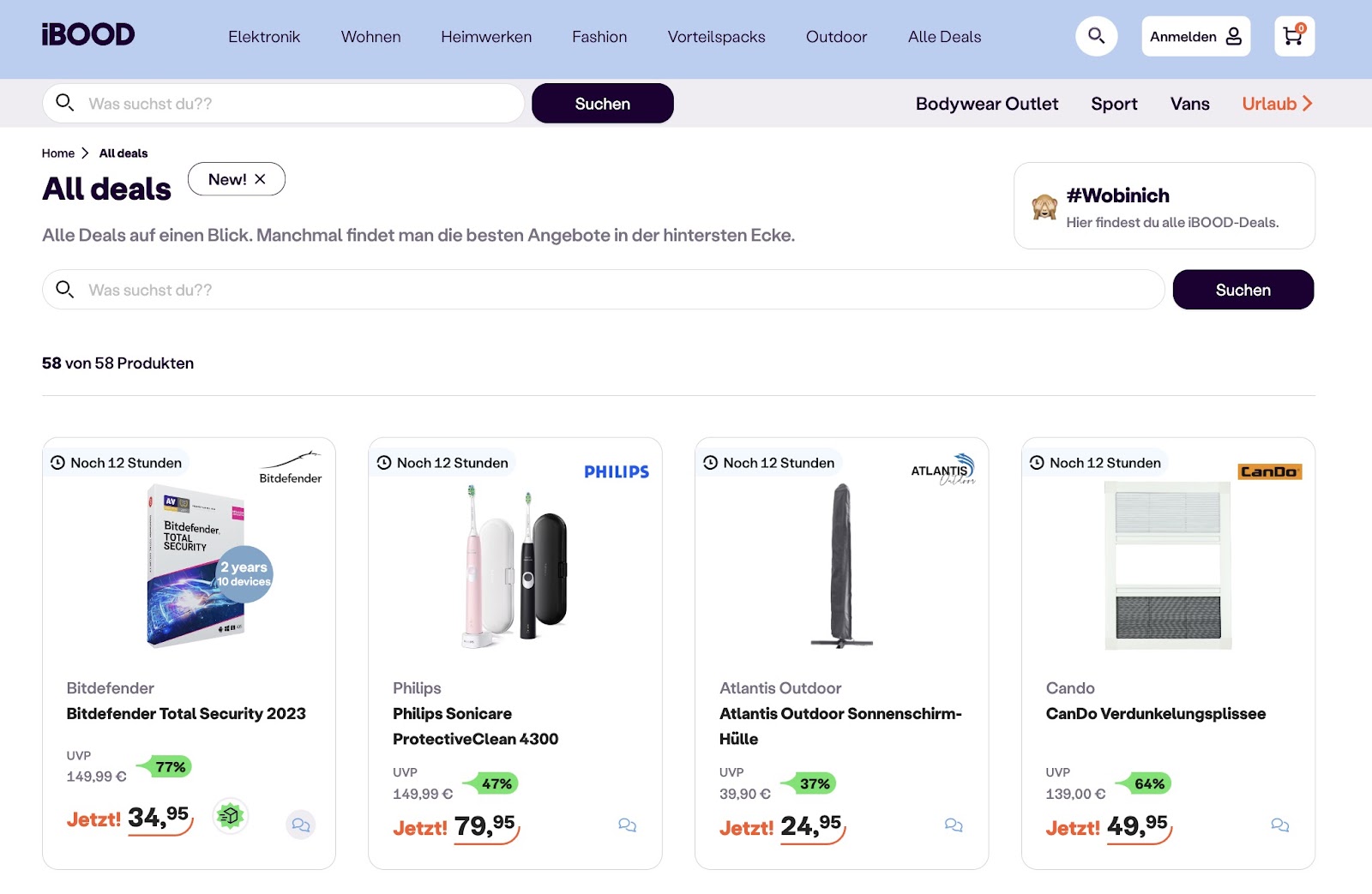This screenshot has width=1372, height=894.
Task: Click the magnifier icon in deals search field
Action: [x=64, y=290]
